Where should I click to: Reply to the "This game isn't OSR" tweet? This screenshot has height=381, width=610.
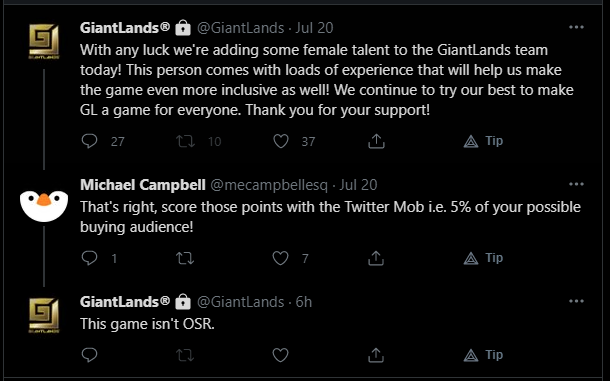[x=89, y=355]
